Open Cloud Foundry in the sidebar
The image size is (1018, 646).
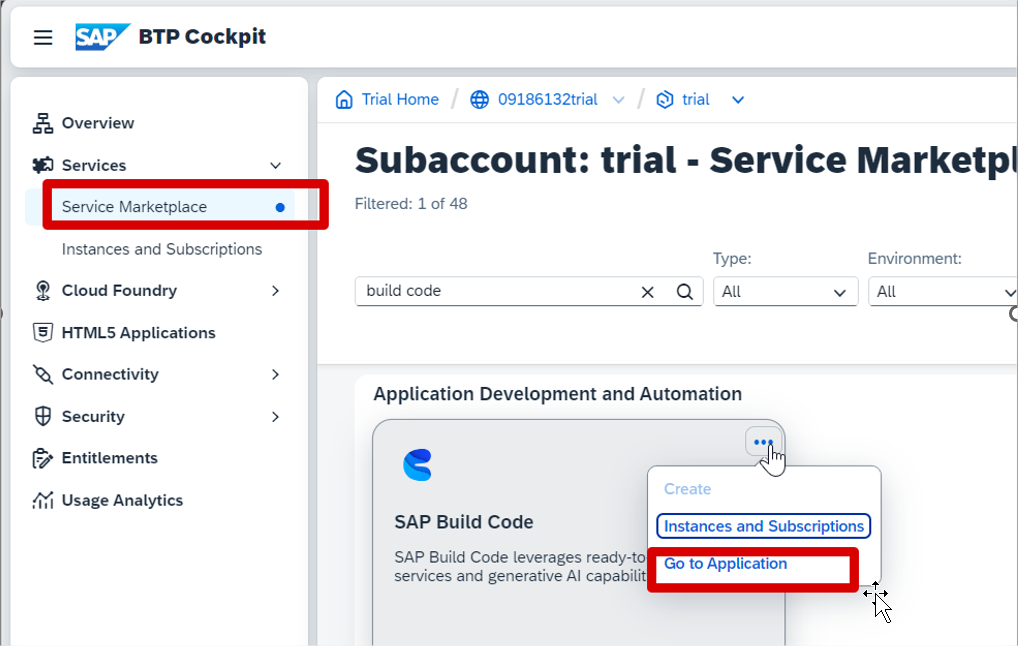[119, 290]
